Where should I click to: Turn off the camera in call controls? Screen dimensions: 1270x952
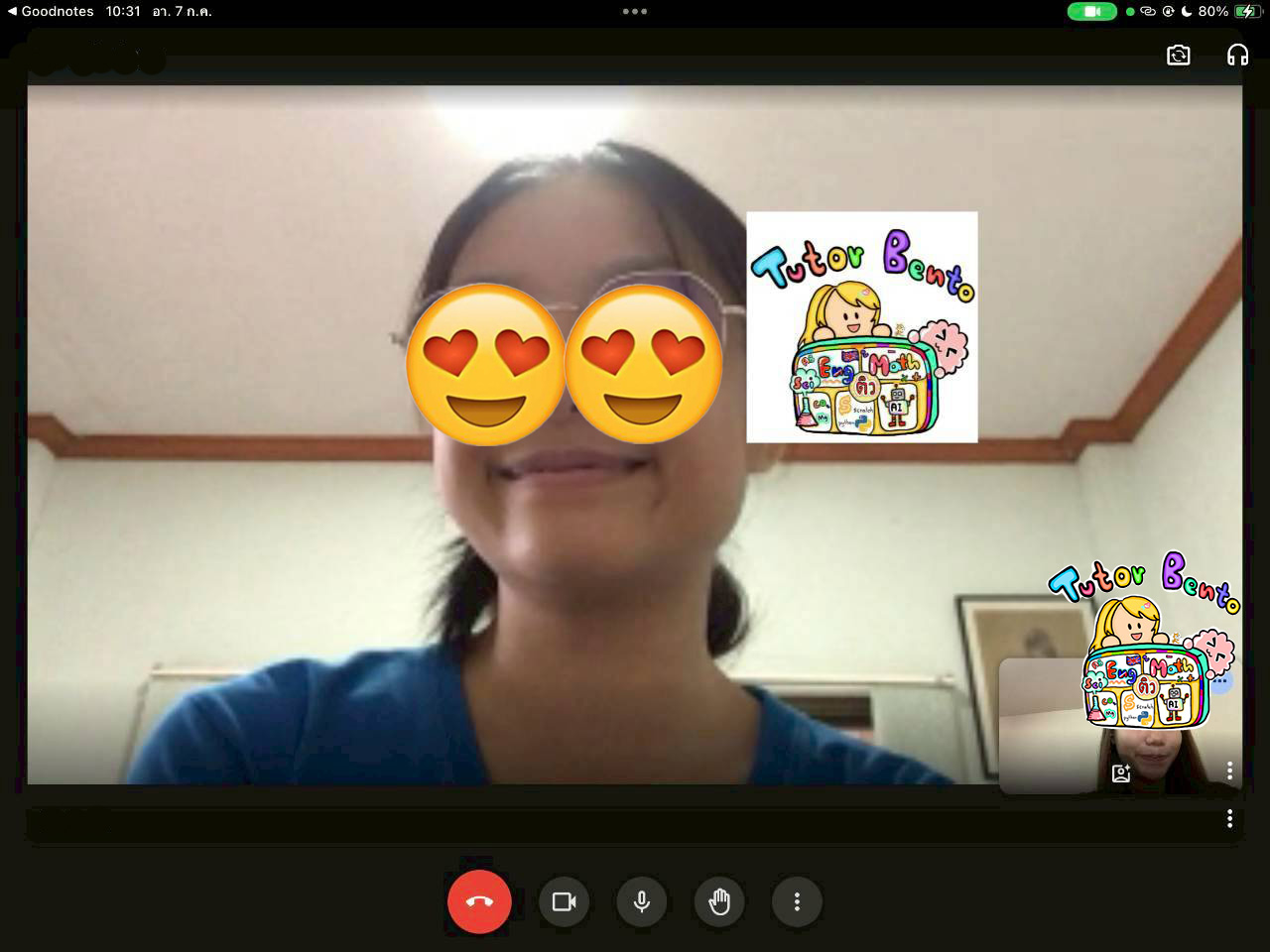click(564, 901)
